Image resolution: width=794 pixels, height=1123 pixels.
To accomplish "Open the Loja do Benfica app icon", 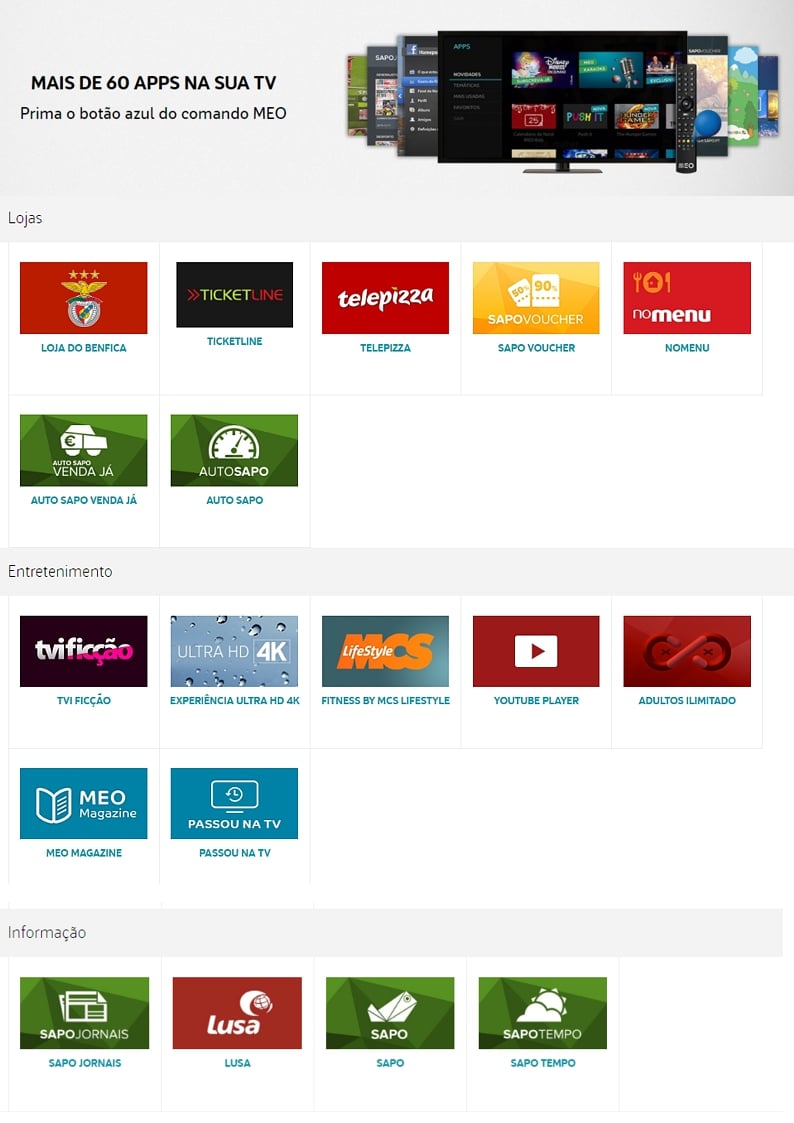I will point(83,298).
